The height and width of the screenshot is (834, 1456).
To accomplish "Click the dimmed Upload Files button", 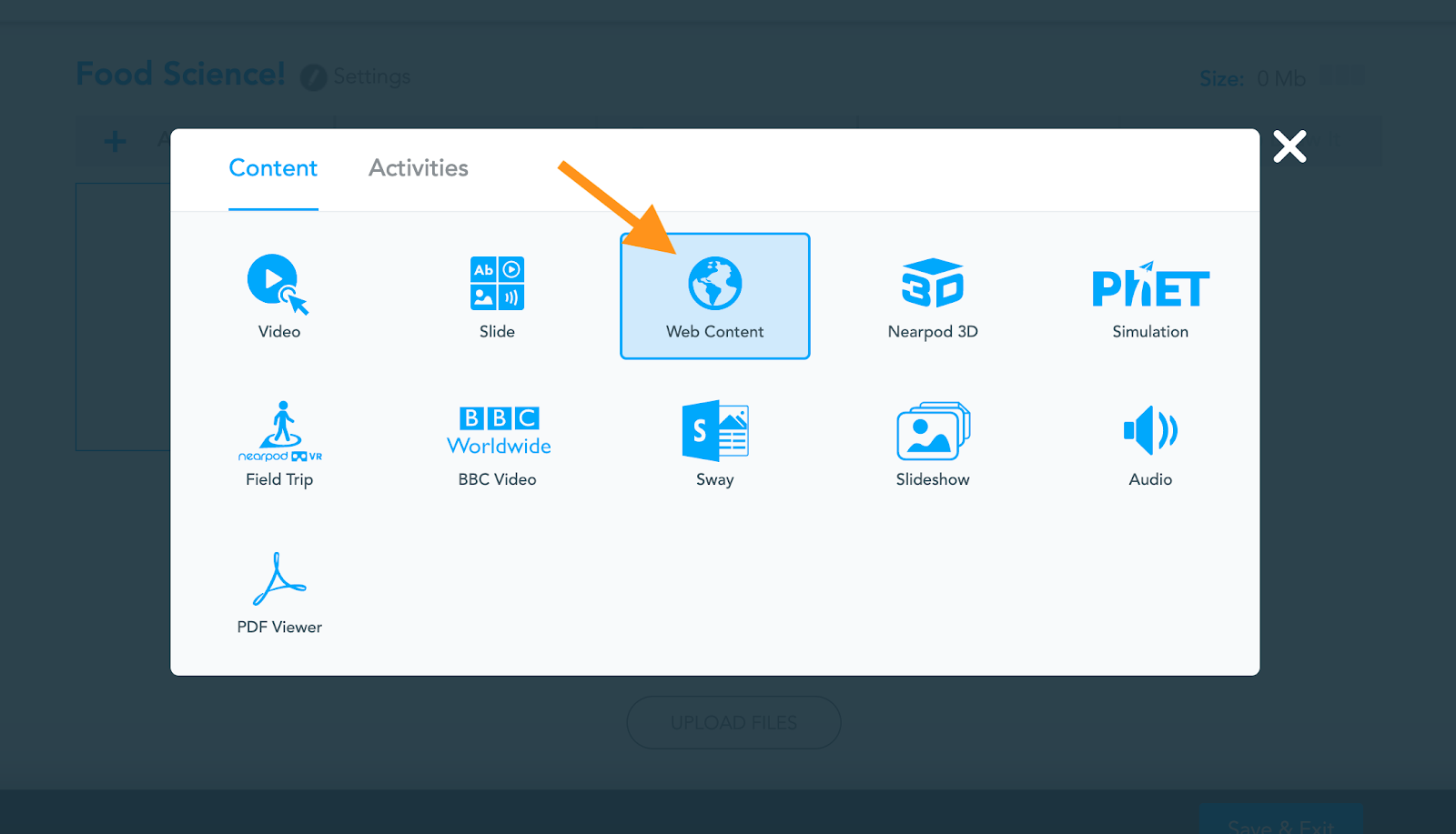I will (x=733, y=723).
